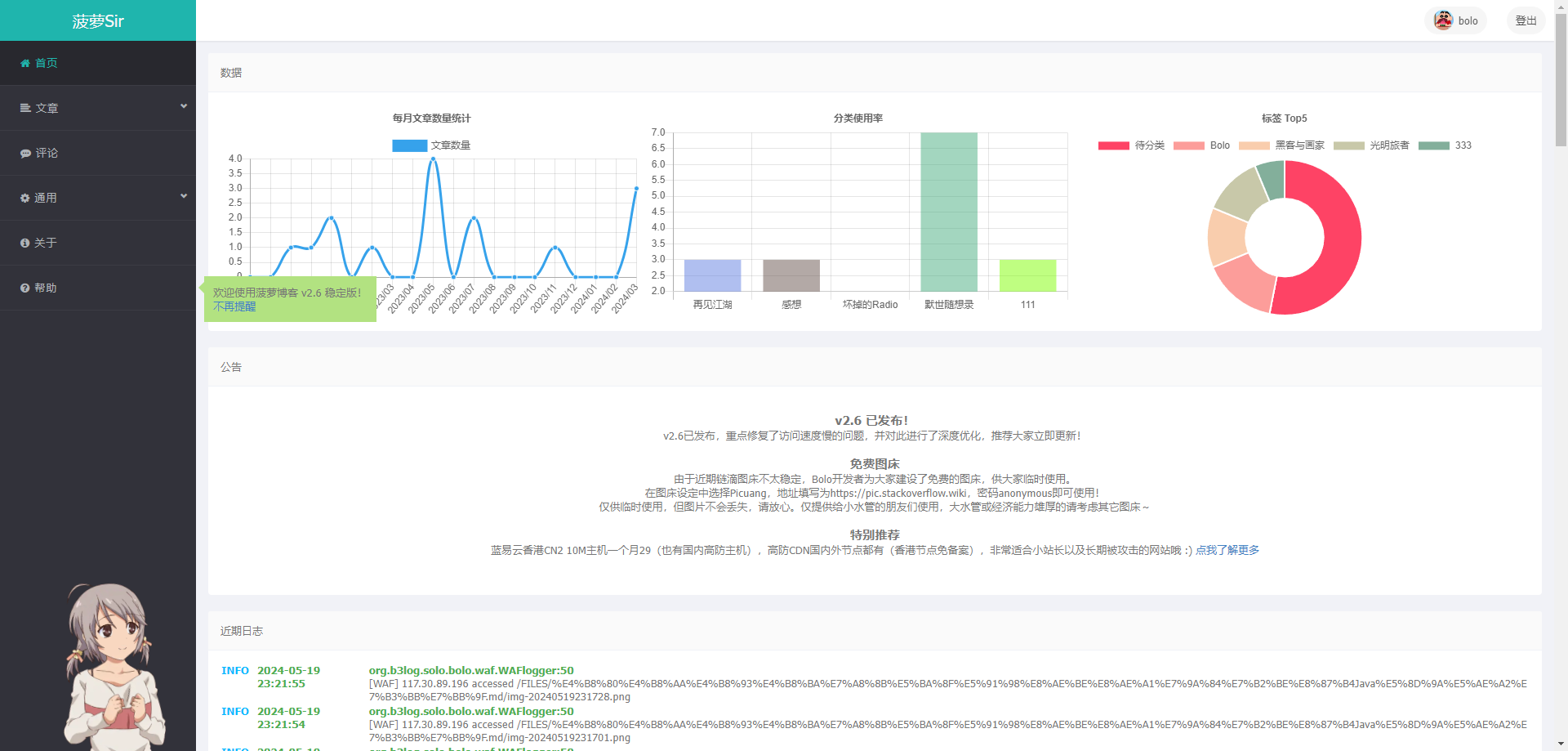
Task: Click the 文章 list icon in sidebar
Action: 25,108
